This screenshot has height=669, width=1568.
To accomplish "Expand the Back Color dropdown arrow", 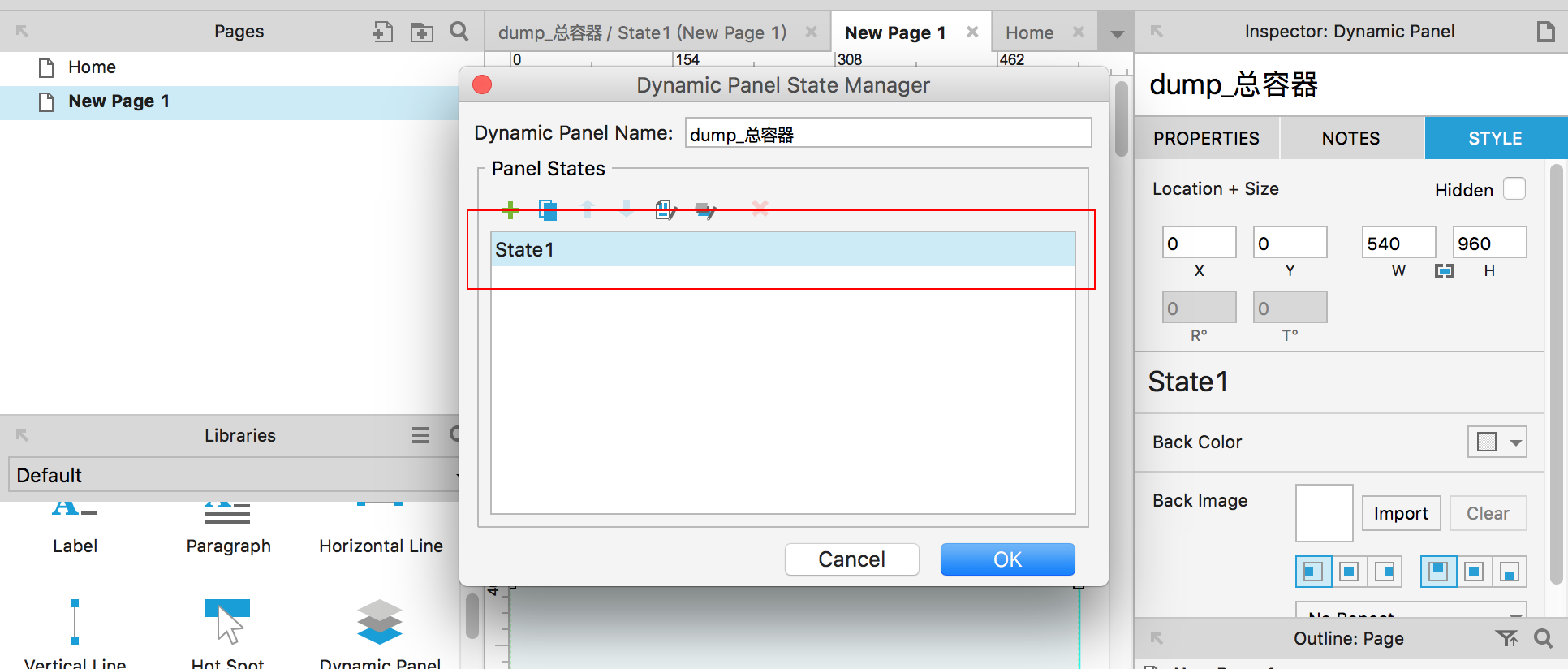I will 1515,442.
